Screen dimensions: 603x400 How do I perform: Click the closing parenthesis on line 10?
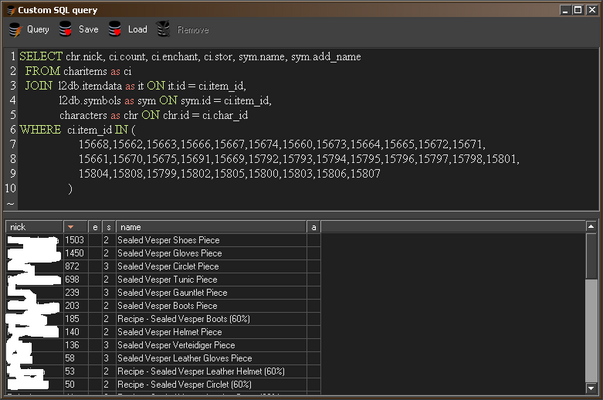pyautogui.click(x=70, y=188)
